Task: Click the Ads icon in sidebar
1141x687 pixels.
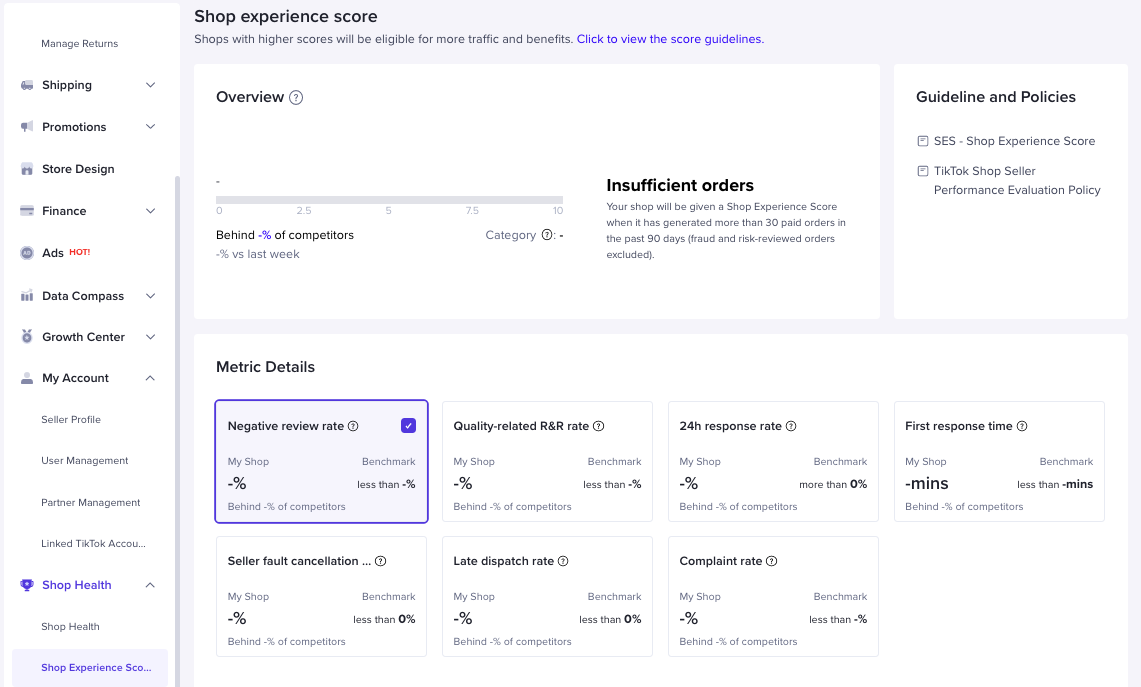Action: [x=27, y=253]
